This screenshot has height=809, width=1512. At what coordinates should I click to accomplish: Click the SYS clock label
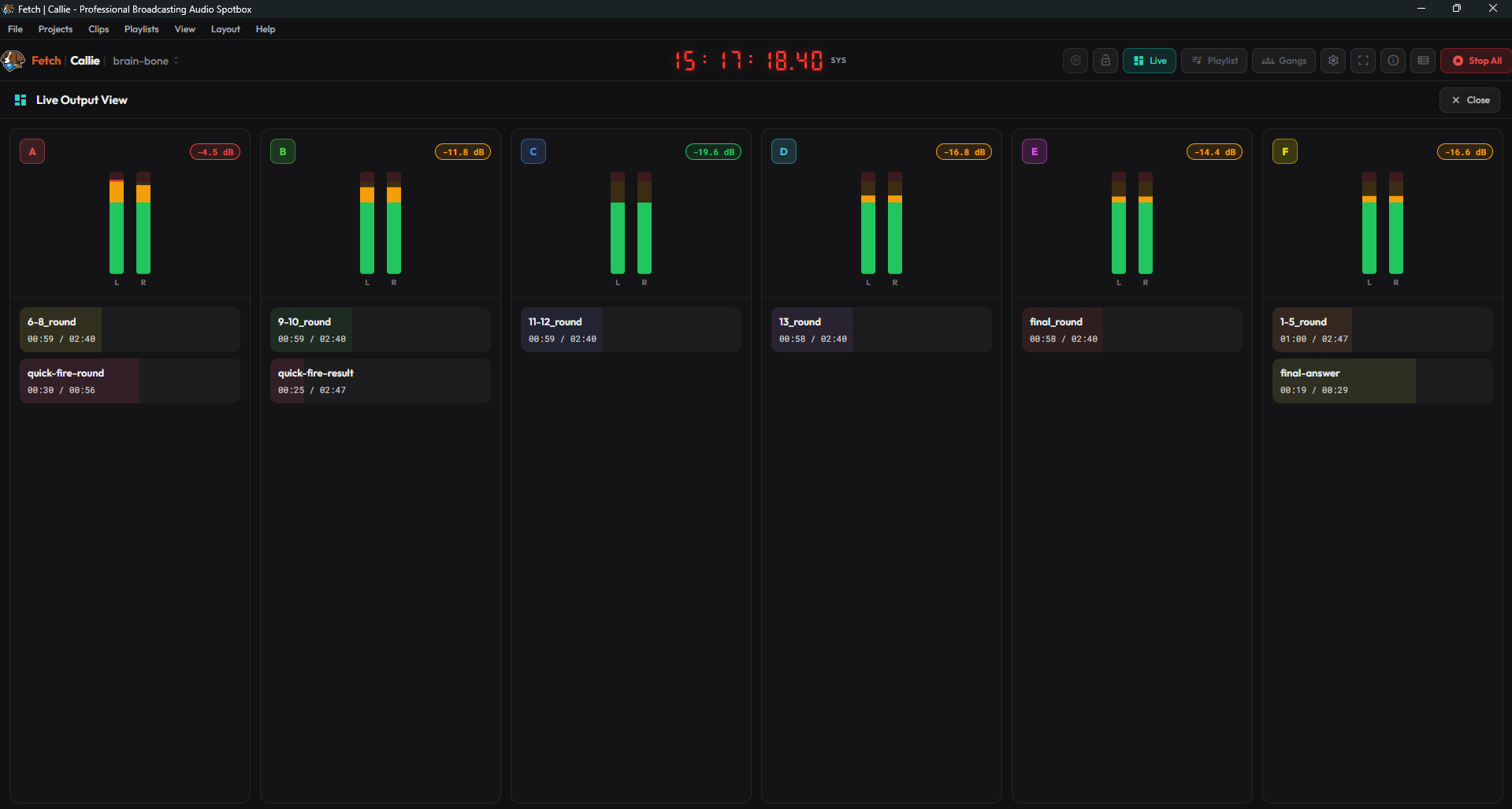(x=838, y=60)
